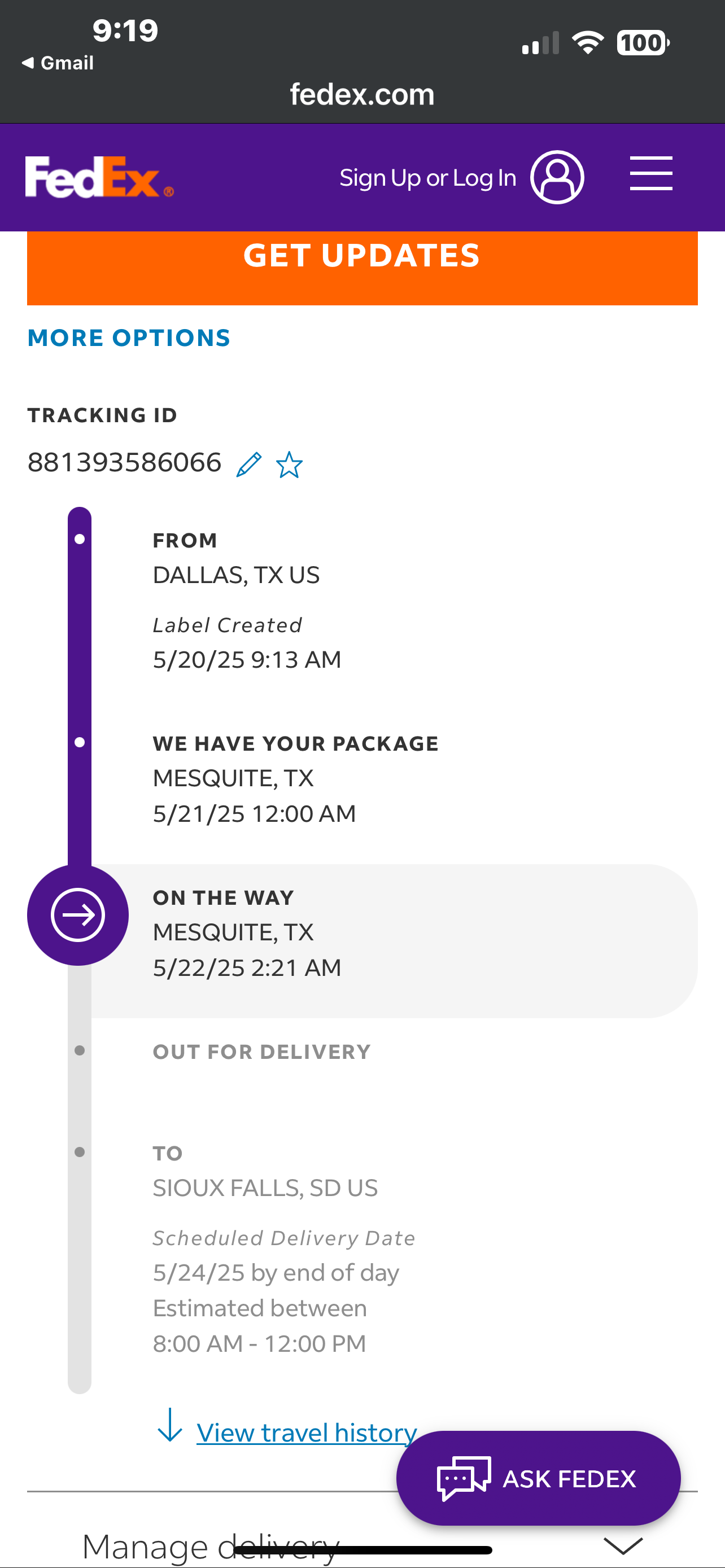
Task: Tap the fedex.com address bar
Action: point(362,94)
